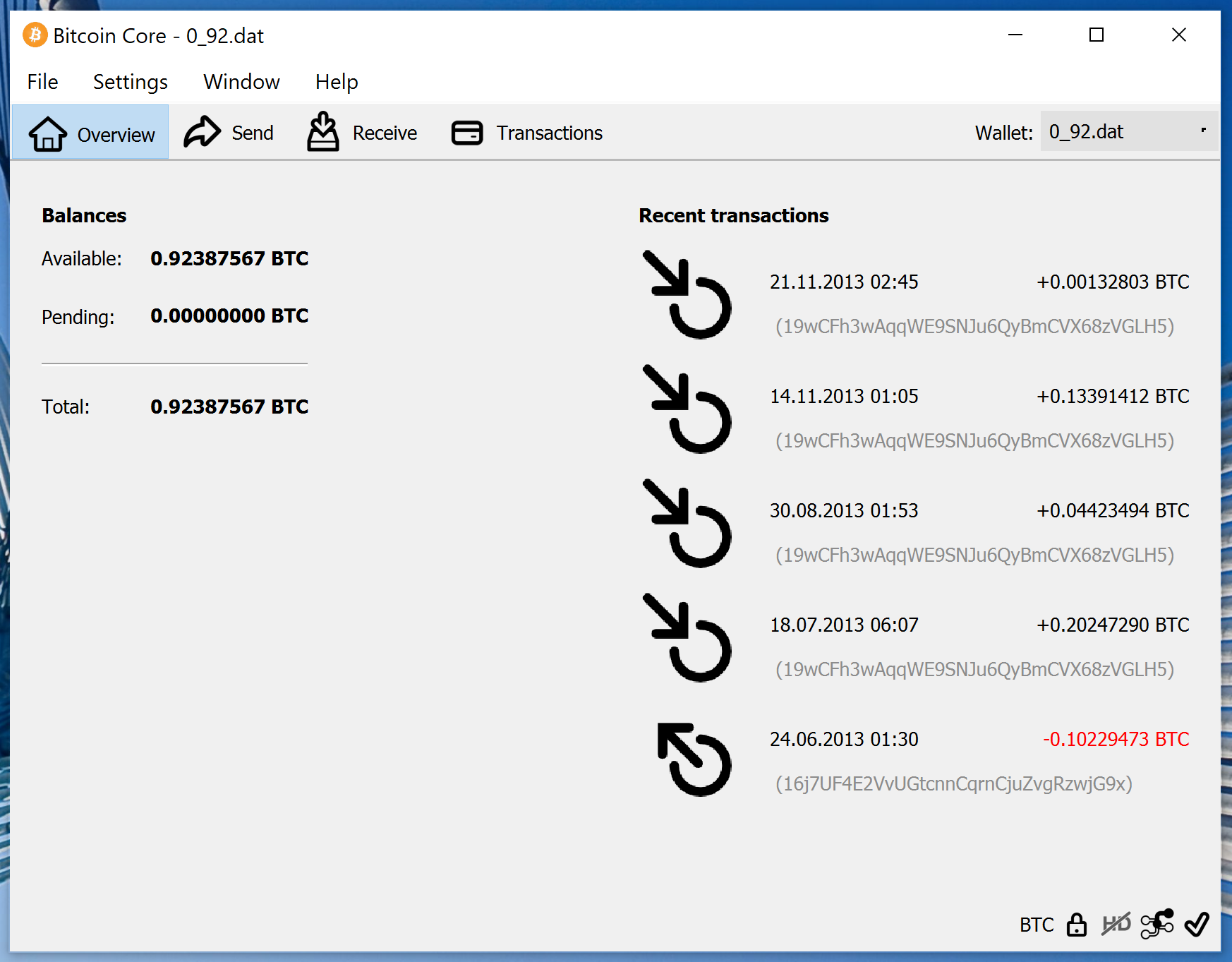1232x962 pixels.
Task: Open the Wallet selector dropdown
Action: click(x=1128, y=132)
